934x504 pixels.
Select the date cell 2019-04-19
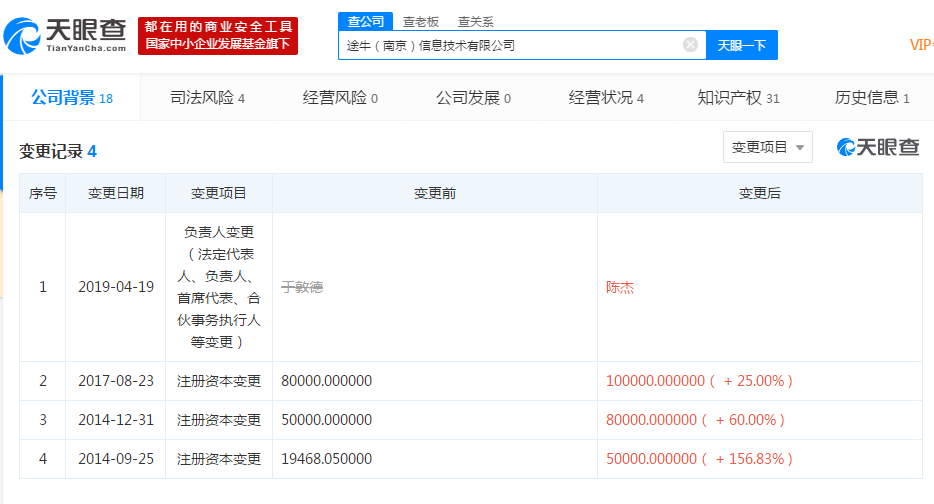click(116, 287)
